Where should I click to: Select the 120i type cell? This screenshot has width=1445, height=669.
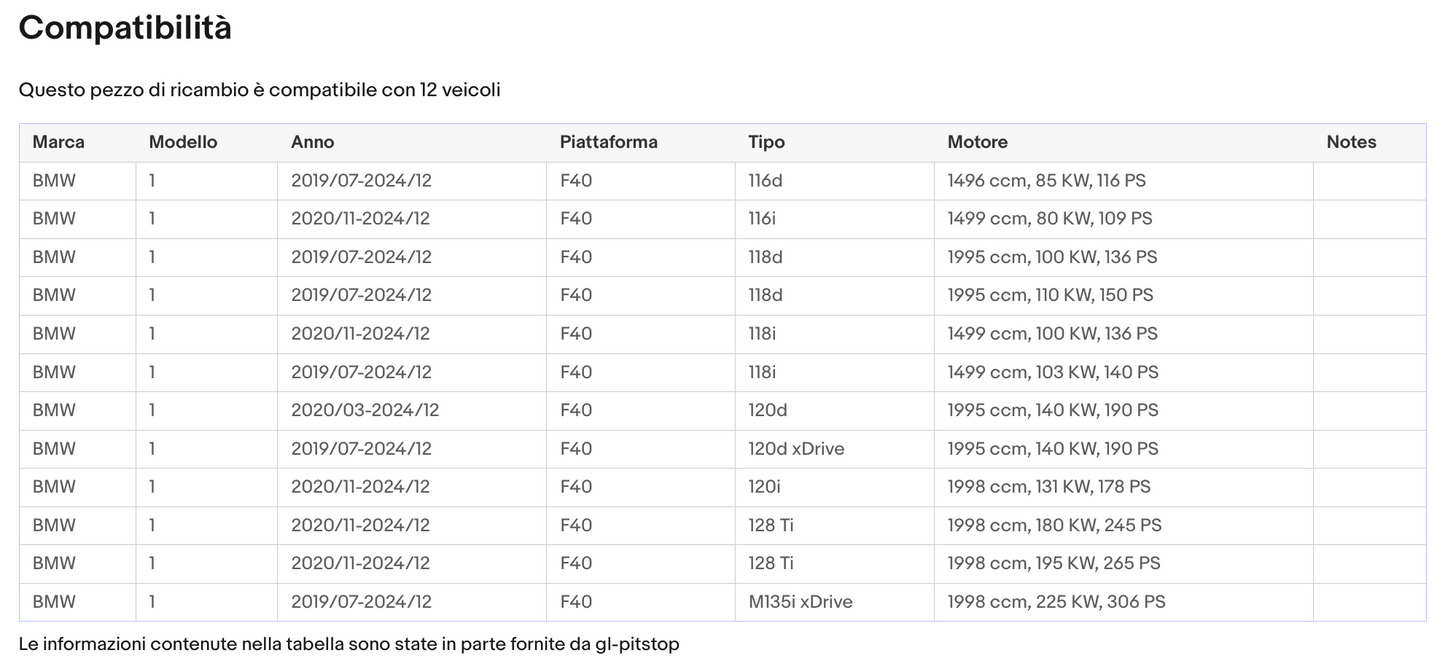[764, 487]
